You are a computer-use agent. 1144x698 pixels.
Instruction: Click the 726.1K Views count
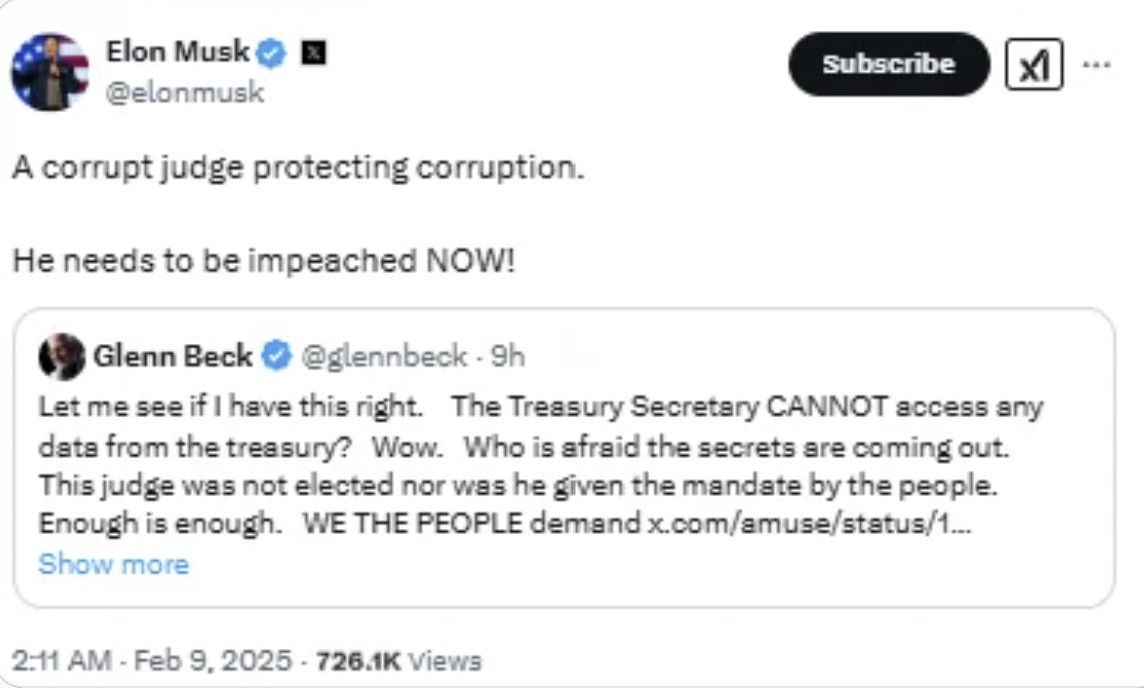(x=398, y=661)
